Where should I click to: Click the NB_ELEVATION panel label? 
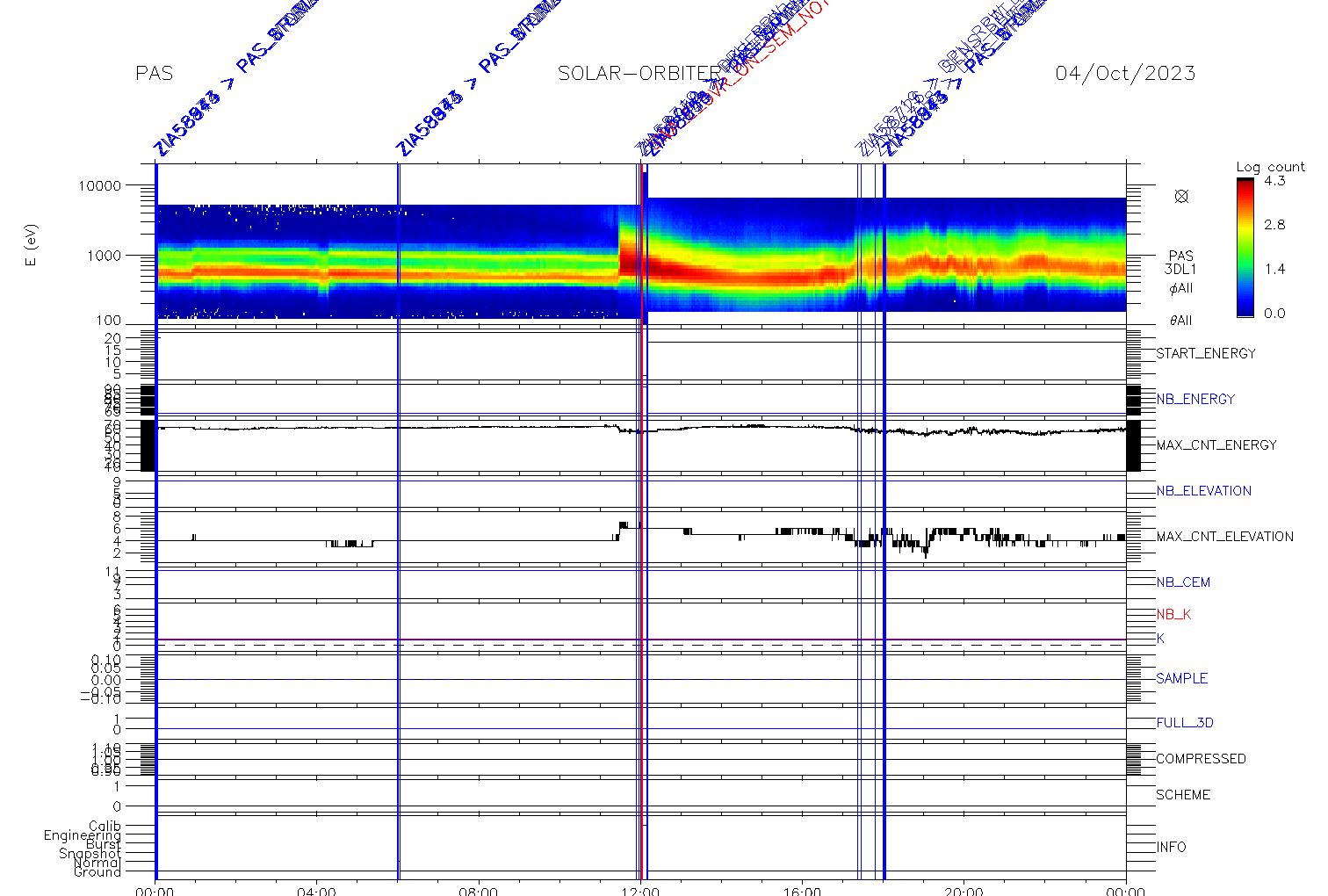click(x=1203, y=491)
